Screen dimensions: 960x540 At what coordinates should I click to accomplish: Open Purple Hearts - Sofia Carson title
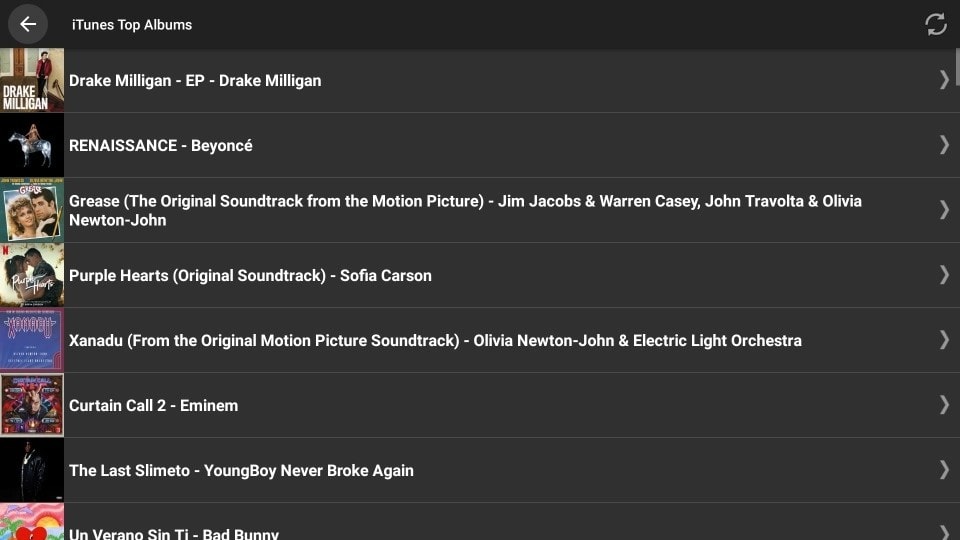250,276
